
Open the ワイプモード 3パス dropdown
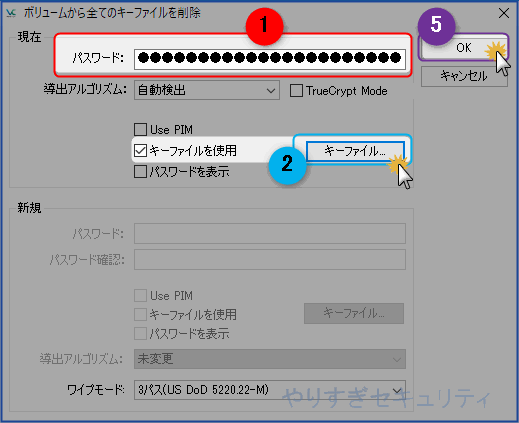pos(270,390)
